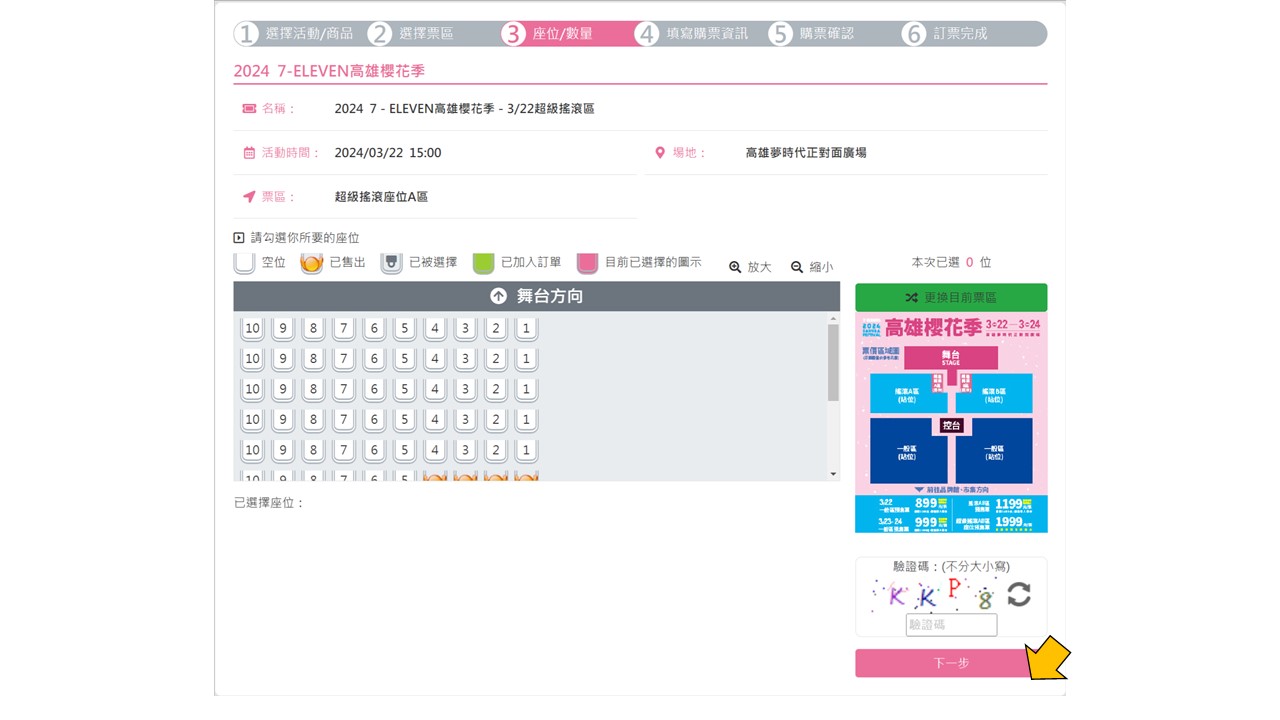Image resolution: width=1280 pixels, height=720 pixels.
Task: Jump to step 5 購票確認
Action: coord(811,34)
